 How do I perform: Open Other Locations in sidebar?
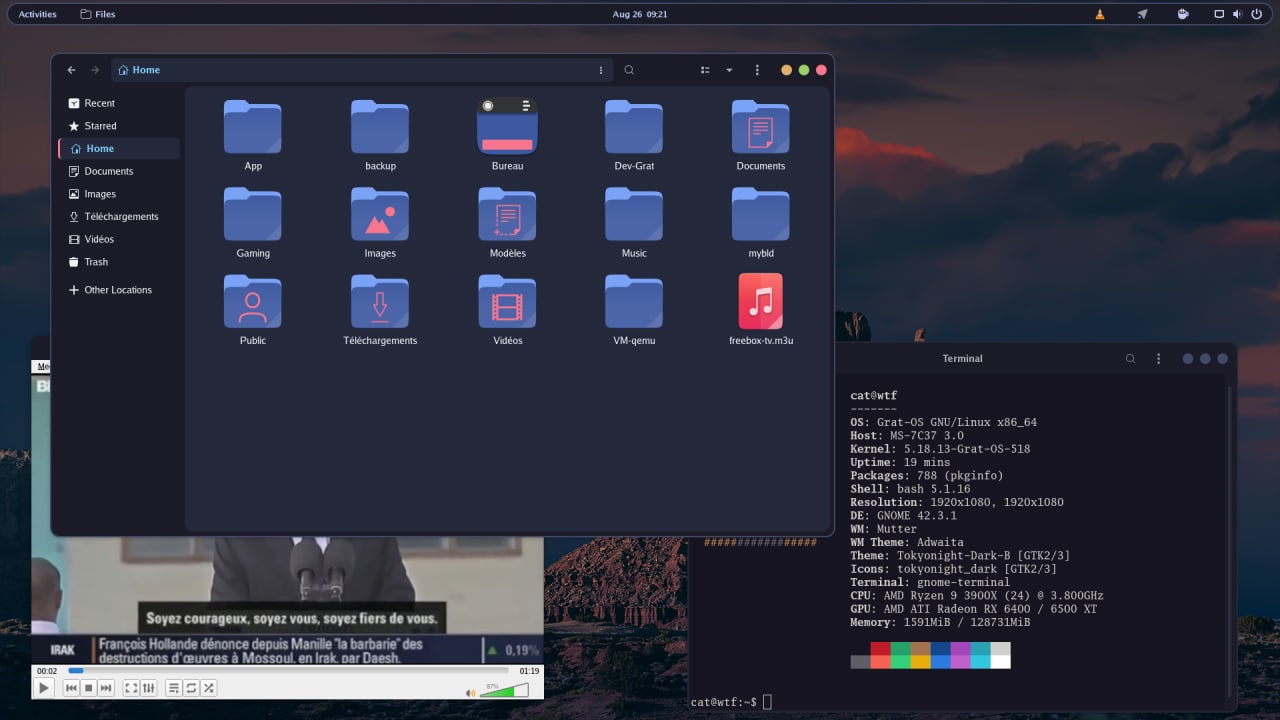tap(117, 290)
